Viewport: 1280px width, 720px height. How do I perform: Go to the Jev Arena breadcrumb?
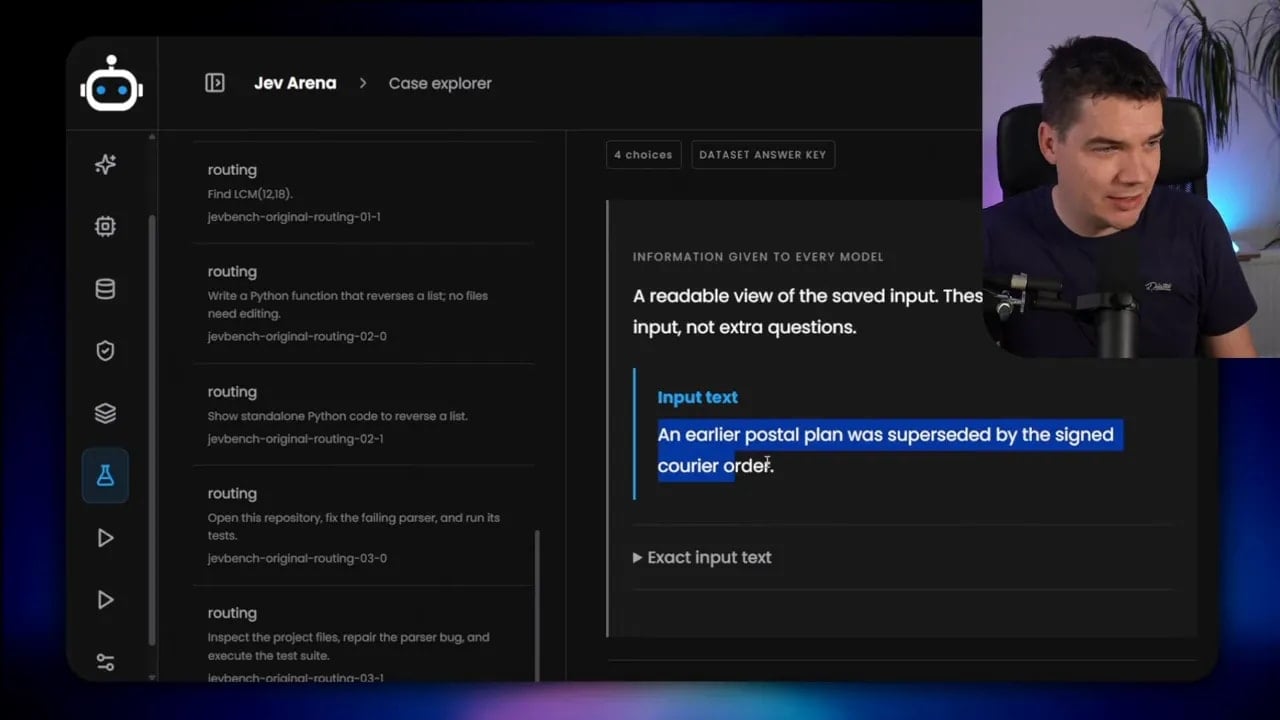(295, 83)
